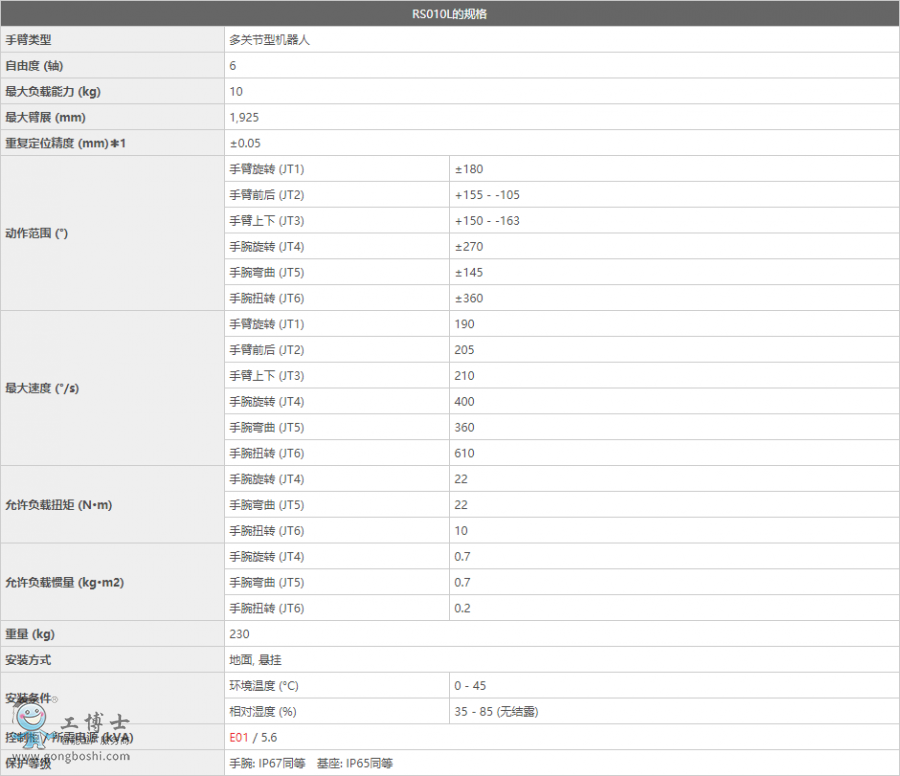Image resolution: width=900 pixels, height=776 pixels.
Task: Click the ±360 wrist twist range value
Action: click(x=469, y=299)
